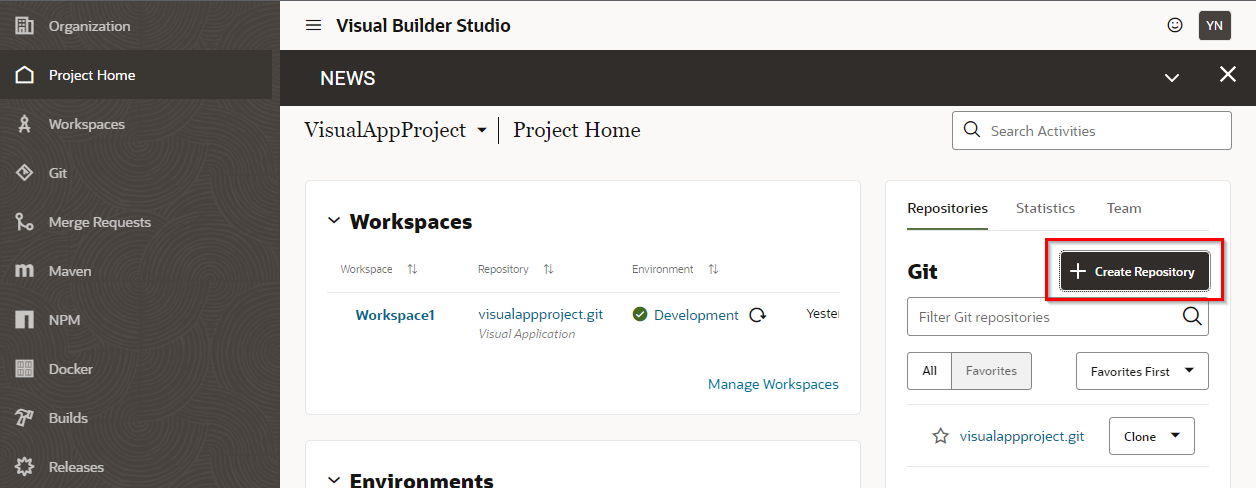Open the Maven section in the sidebar
The image size is (1256, 488).
70,271
